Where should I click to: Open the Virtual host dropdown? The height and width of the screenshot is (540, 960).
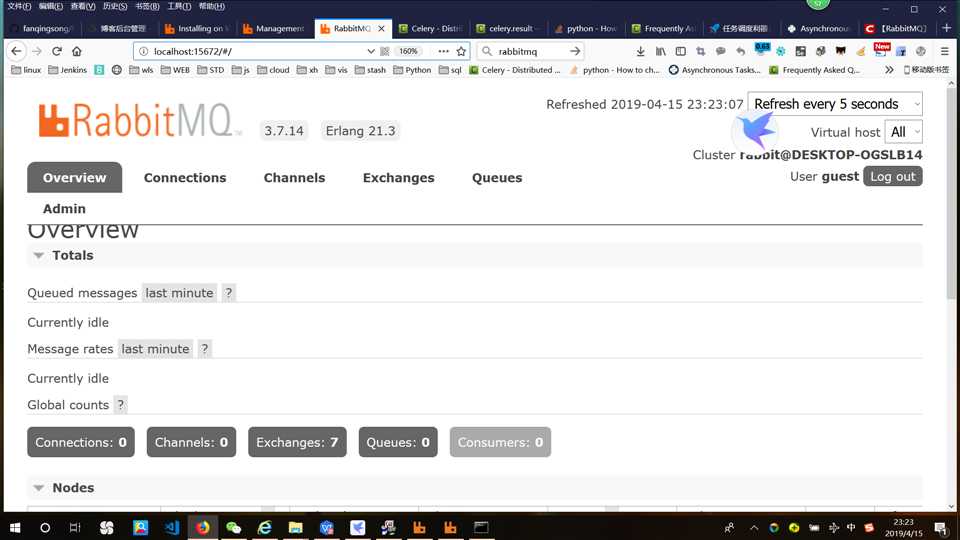904,132
